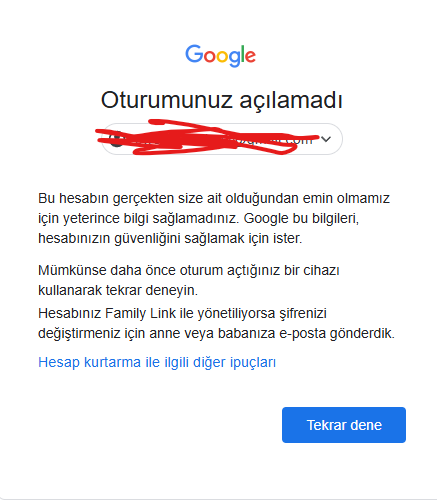The height and width of the screenshot is (500, 437).
Task: Hit the 'Tekrar dene' button
Action: click(x=344, y=425)
